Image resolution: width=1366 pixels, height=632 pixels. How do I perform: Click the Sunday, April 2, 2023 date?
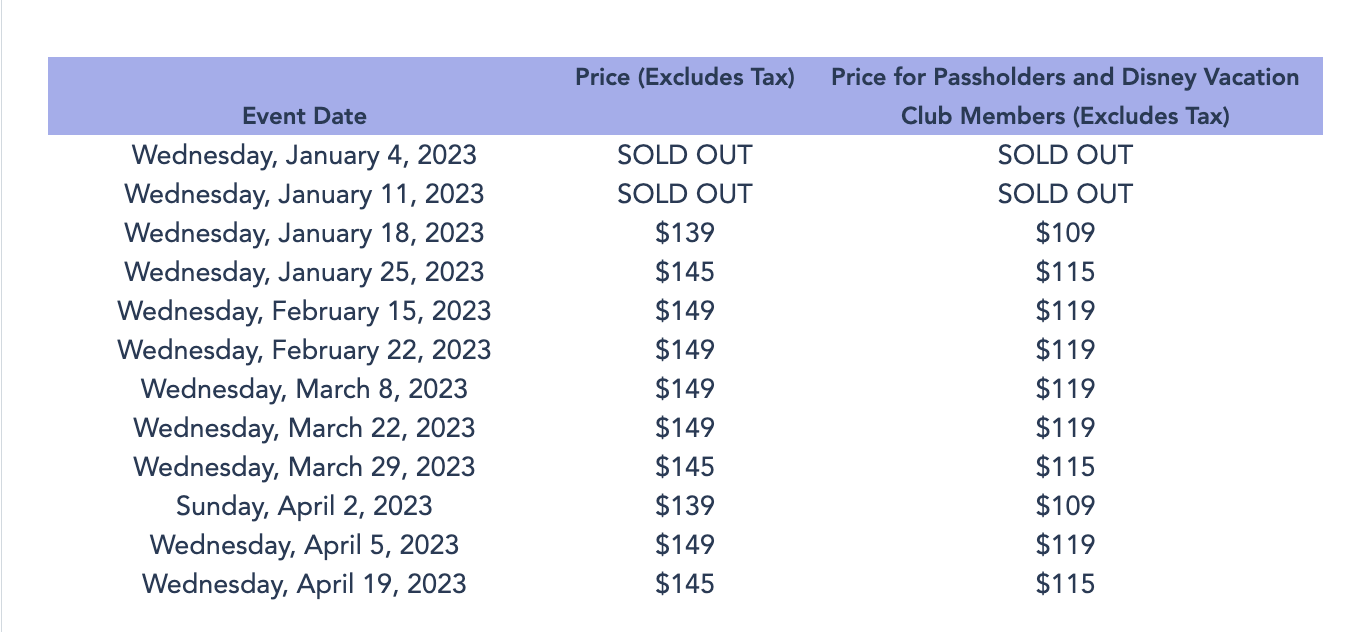coord(304,506)
